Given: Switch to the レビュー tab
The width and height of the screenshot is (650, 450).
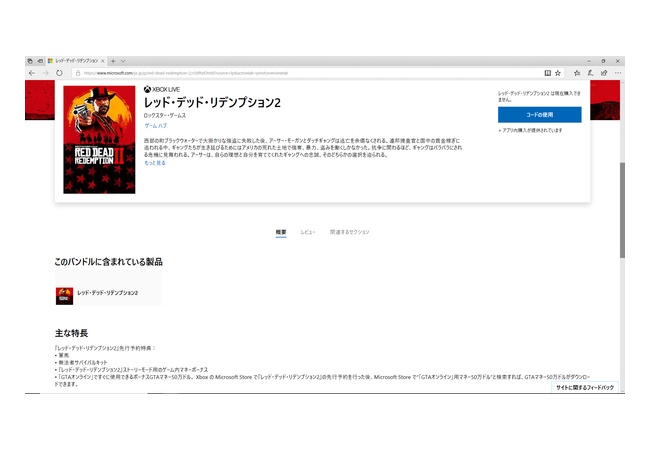Looking at the screenshot, I should pos(308,232).
